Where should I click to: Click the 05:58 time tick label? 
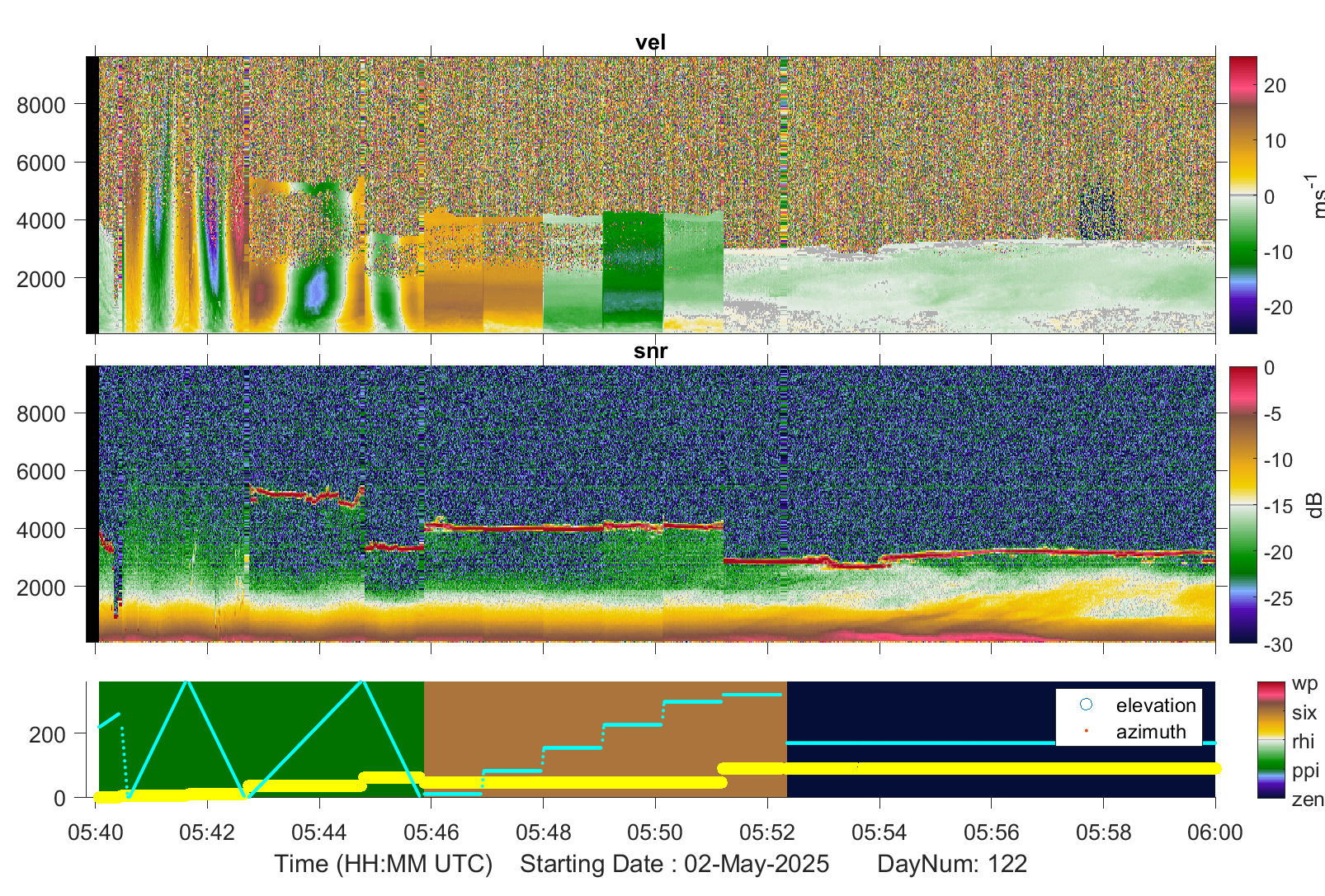[1103, 832]
